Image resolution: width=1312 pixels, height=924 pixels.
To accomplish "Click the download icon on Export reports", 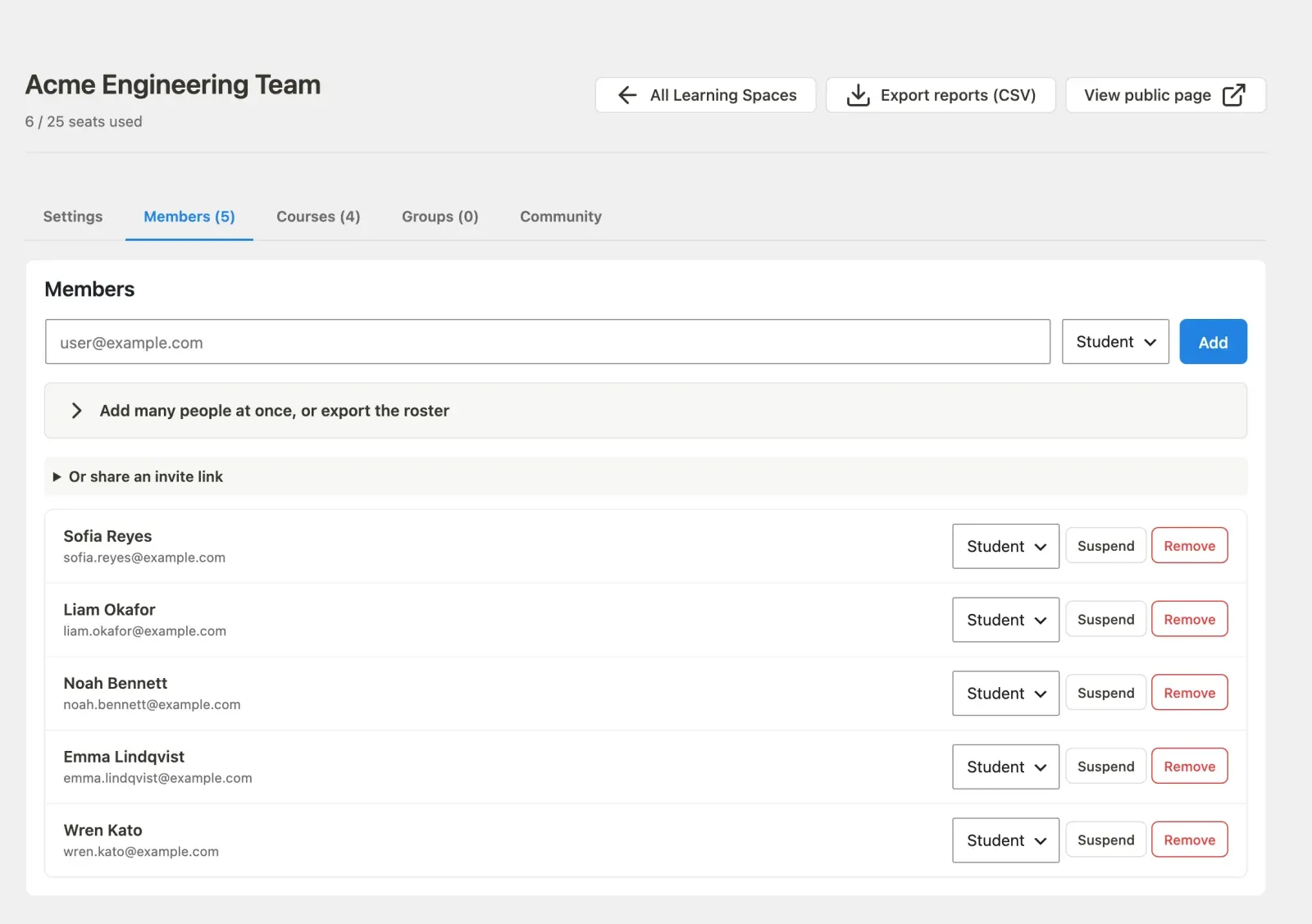I will [858, 95].
